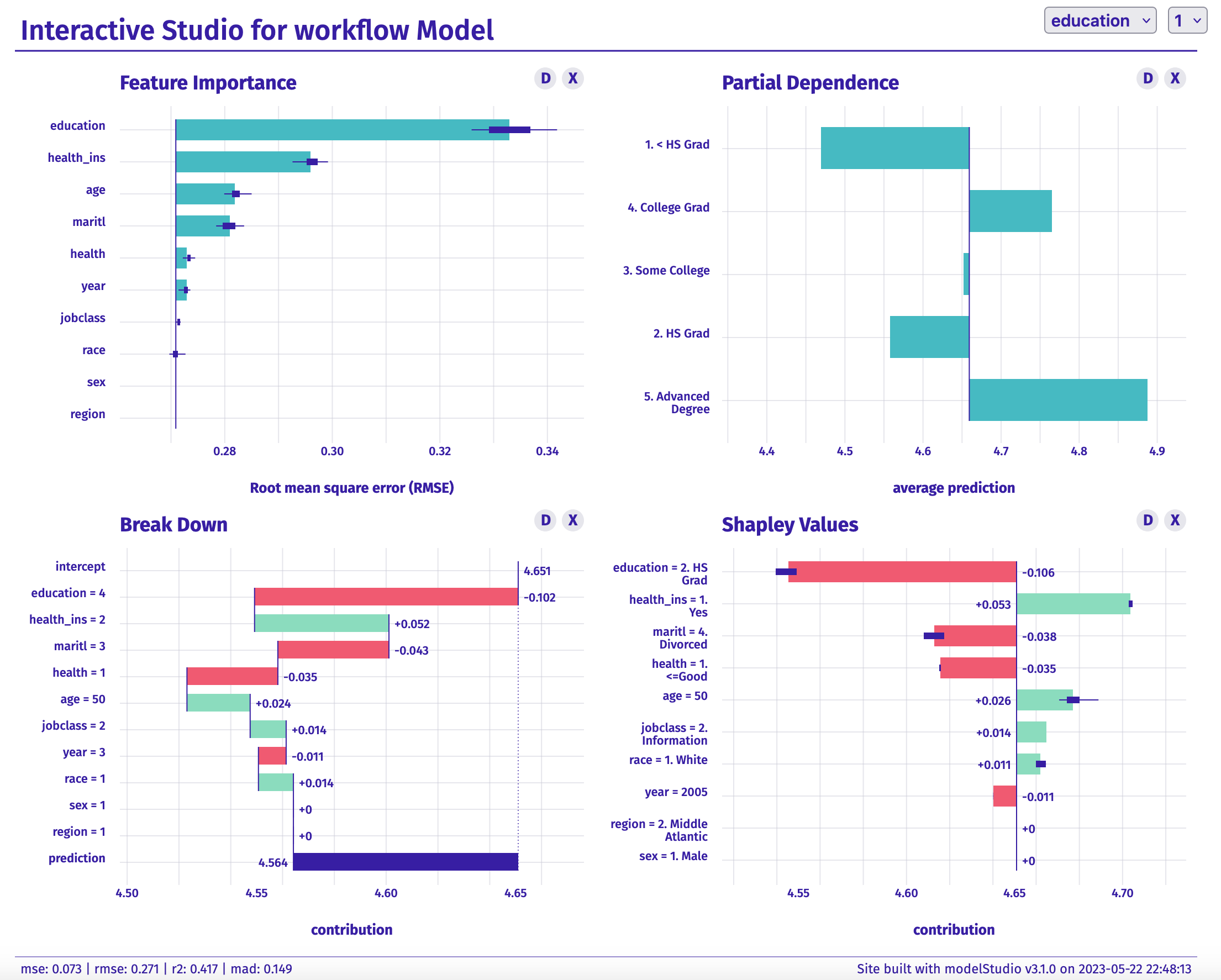Open the observation number dropdown showing 1

click(x=1187, y=20)
